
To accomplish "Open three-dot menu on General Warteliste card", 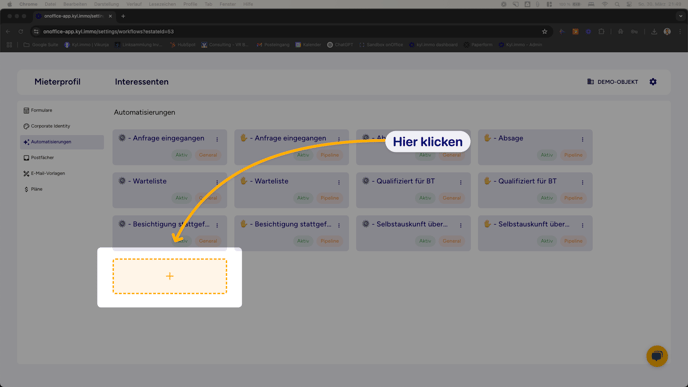I will (x=217, y=182).
